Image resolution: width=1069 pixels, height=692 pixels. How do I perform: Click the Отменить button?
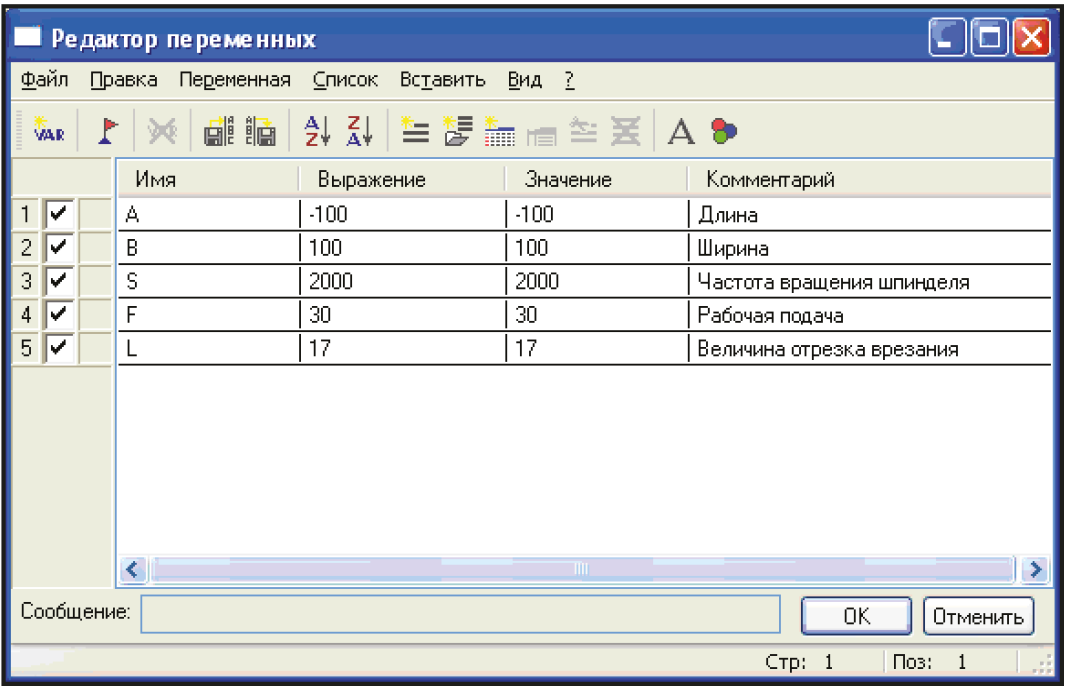point(978,617)
